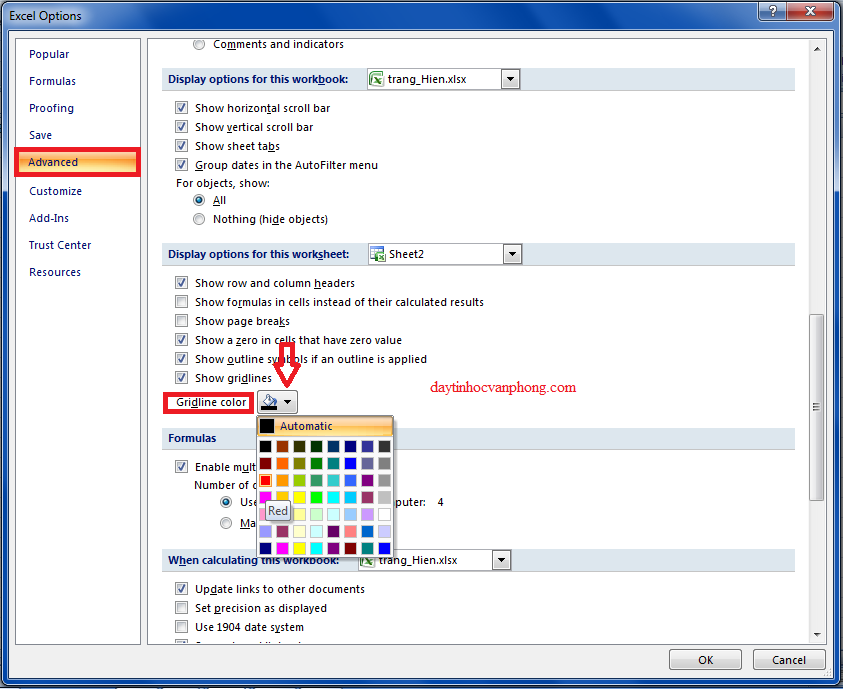Click the scrollbar down arrow

point(817,635)
